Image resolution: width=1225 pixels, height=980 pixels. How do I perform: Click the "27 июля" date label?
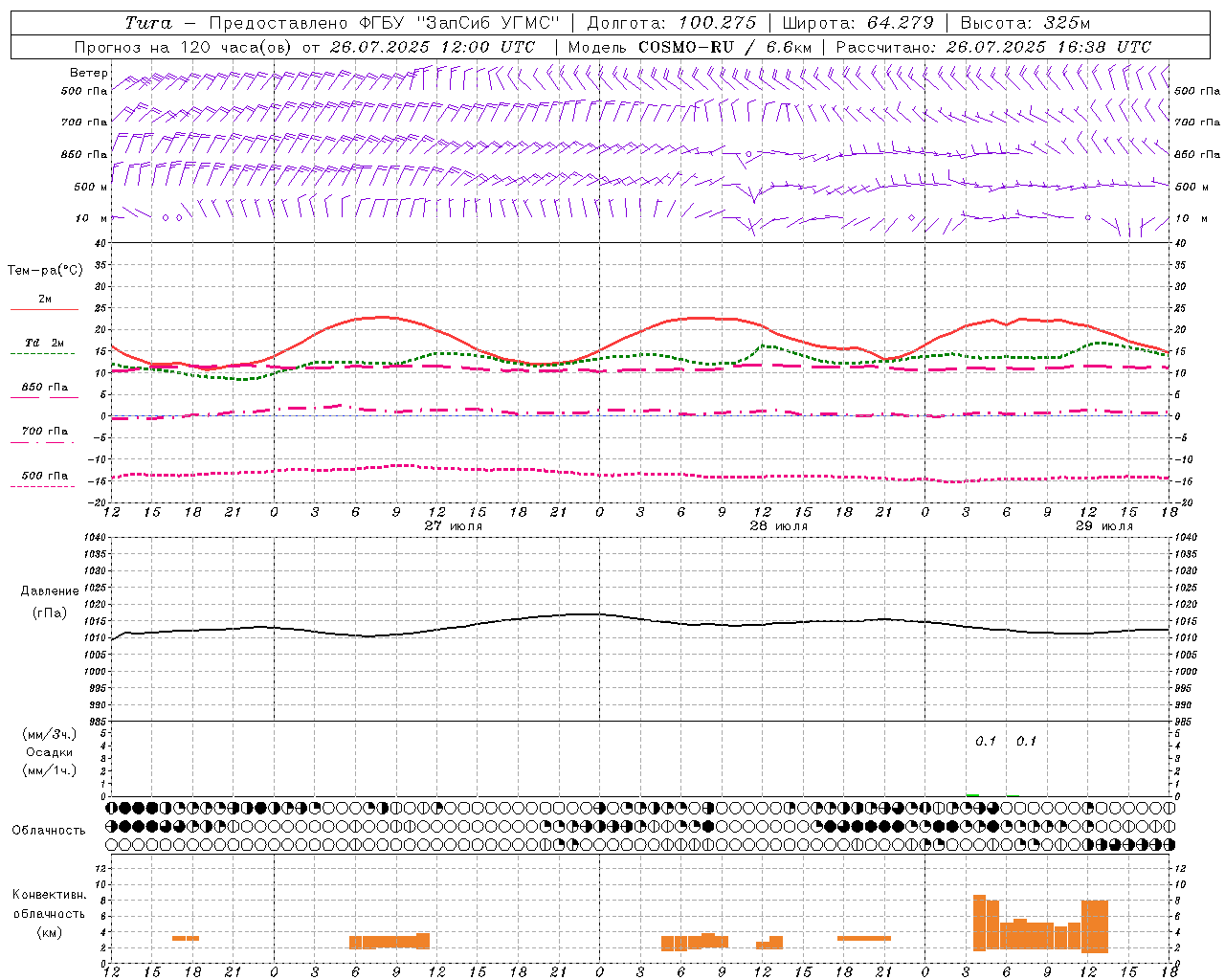click(454, 526)
